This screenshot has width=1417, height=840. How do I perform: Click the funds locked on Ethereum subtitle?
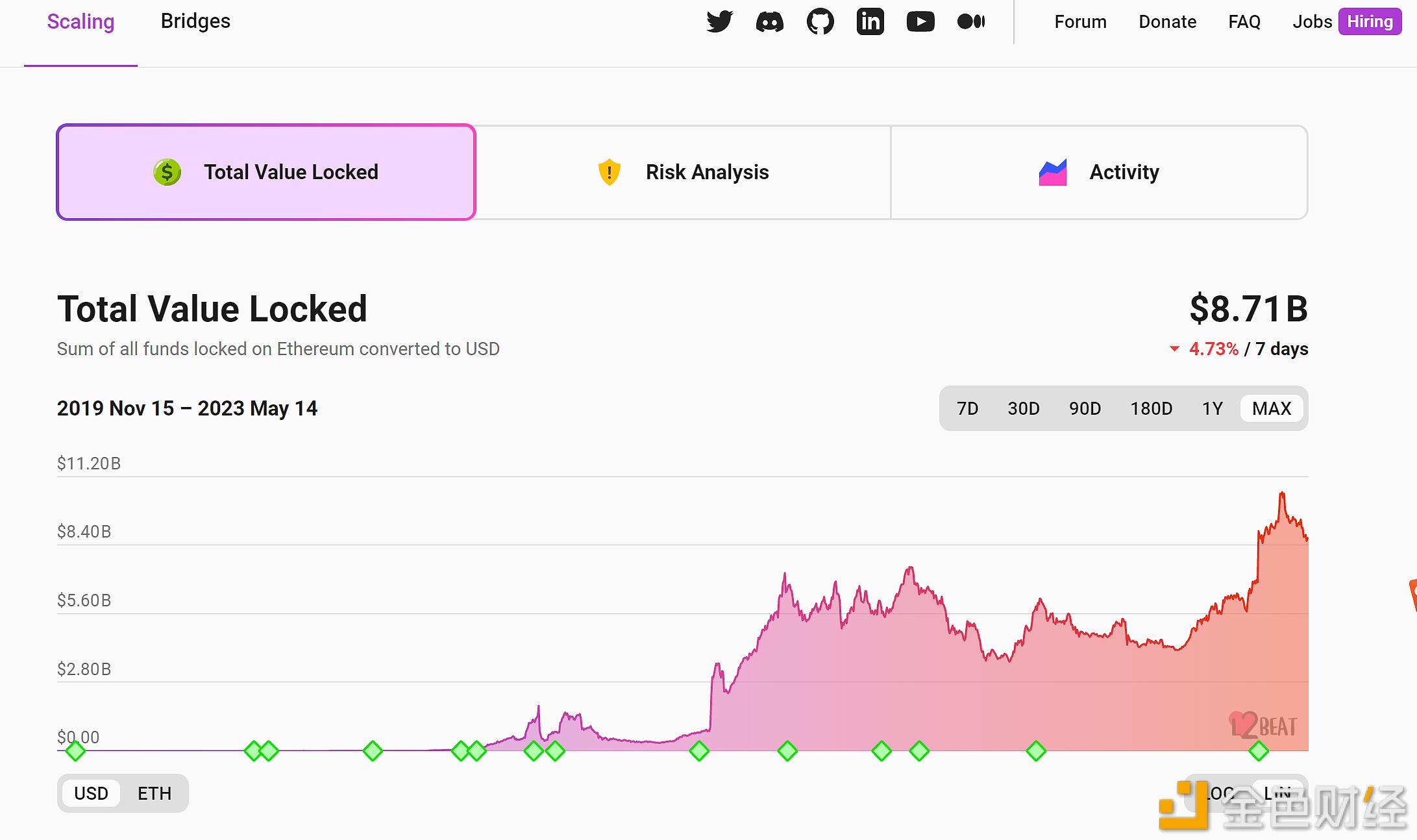coord(278,349)
